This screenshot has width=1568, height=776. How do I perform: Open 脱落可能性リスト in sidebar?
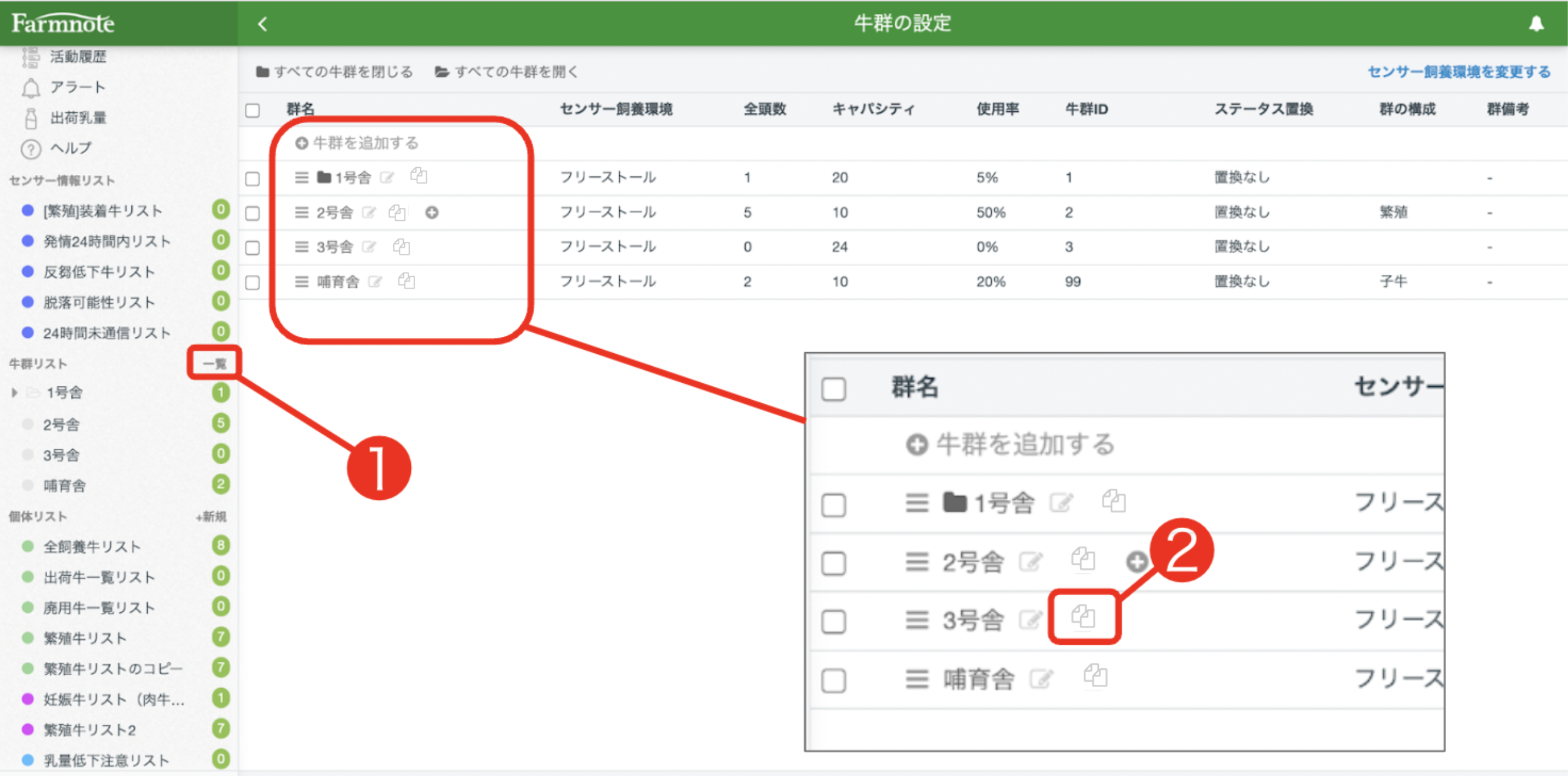coord(99,302)
